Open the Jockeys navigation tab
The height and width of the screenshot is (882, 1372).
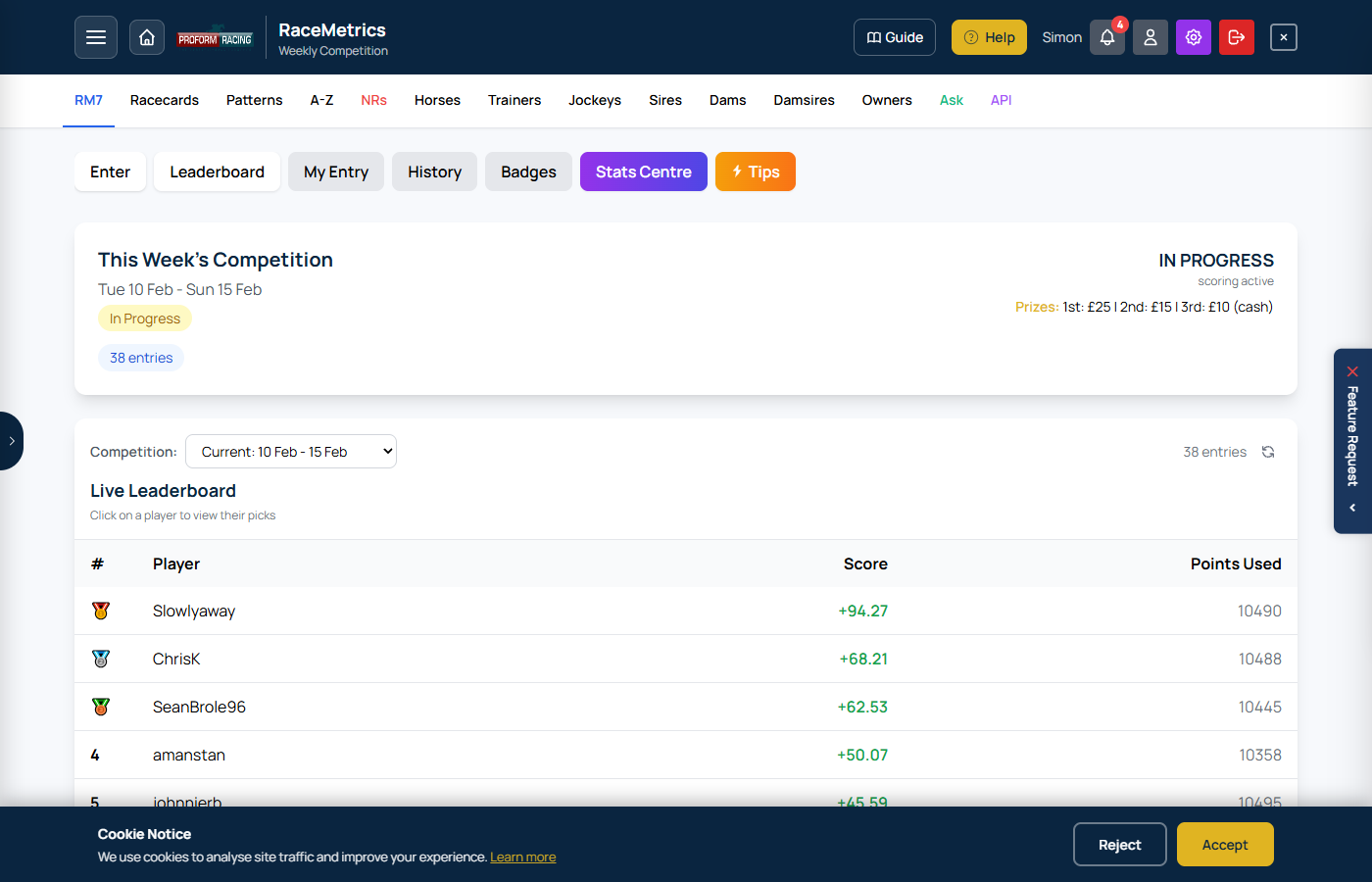tap(595, 100)
